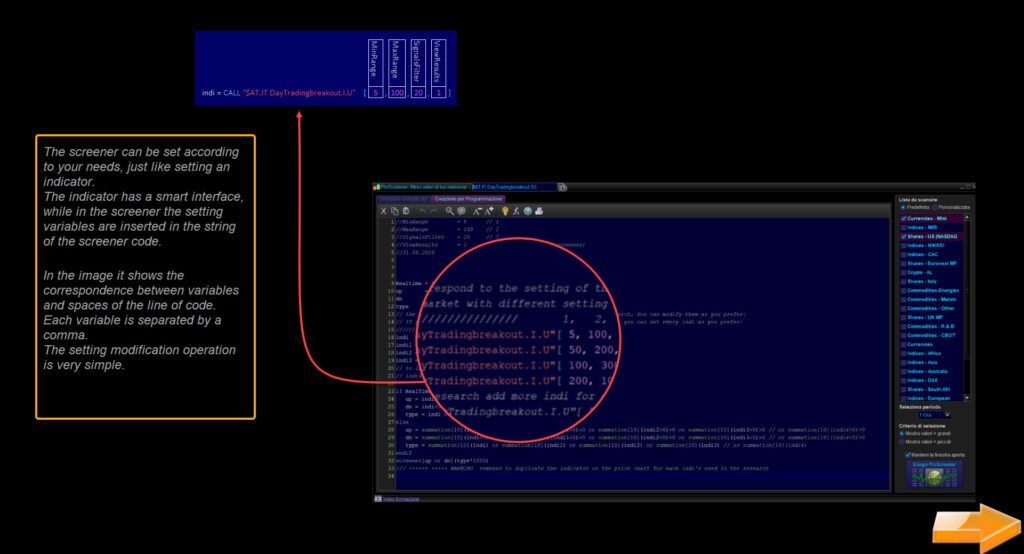1024x554 pixels.
Task: Click code line 1 MinRange comment
Action: [x=448, y=221]
